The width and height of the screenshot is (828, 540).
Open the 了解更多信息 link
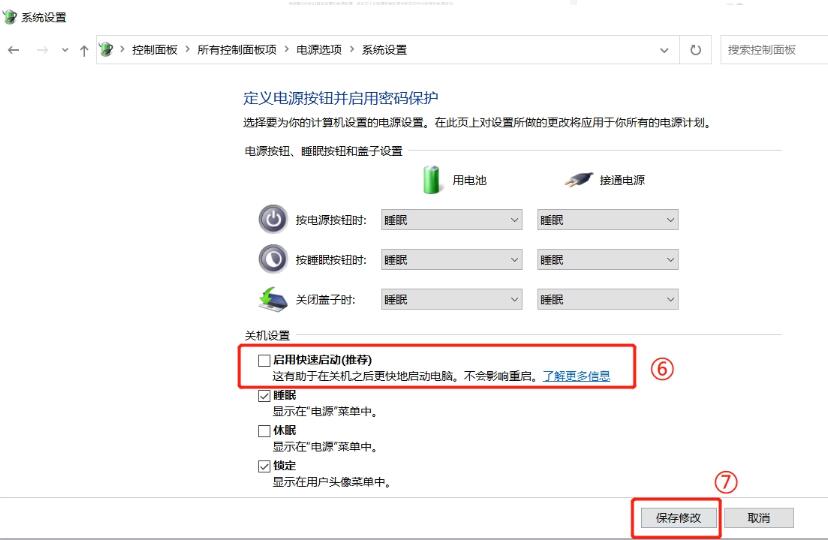[576, 377]
